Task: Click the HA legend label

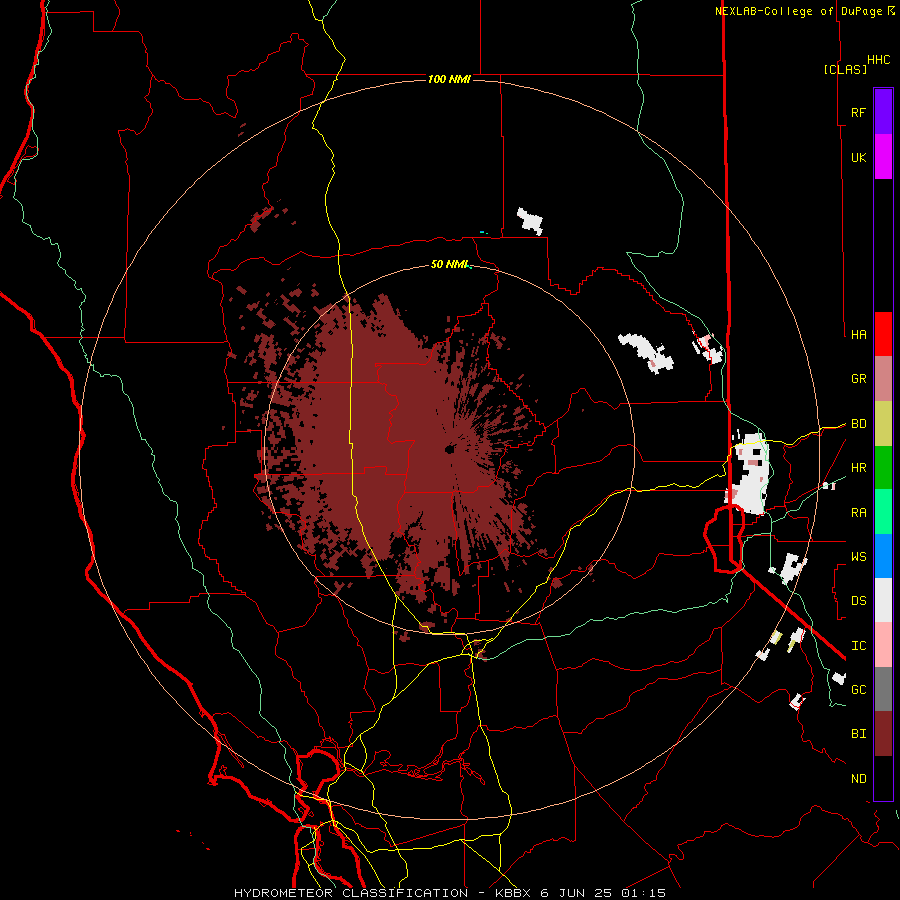Action: (x=858, y=335)
